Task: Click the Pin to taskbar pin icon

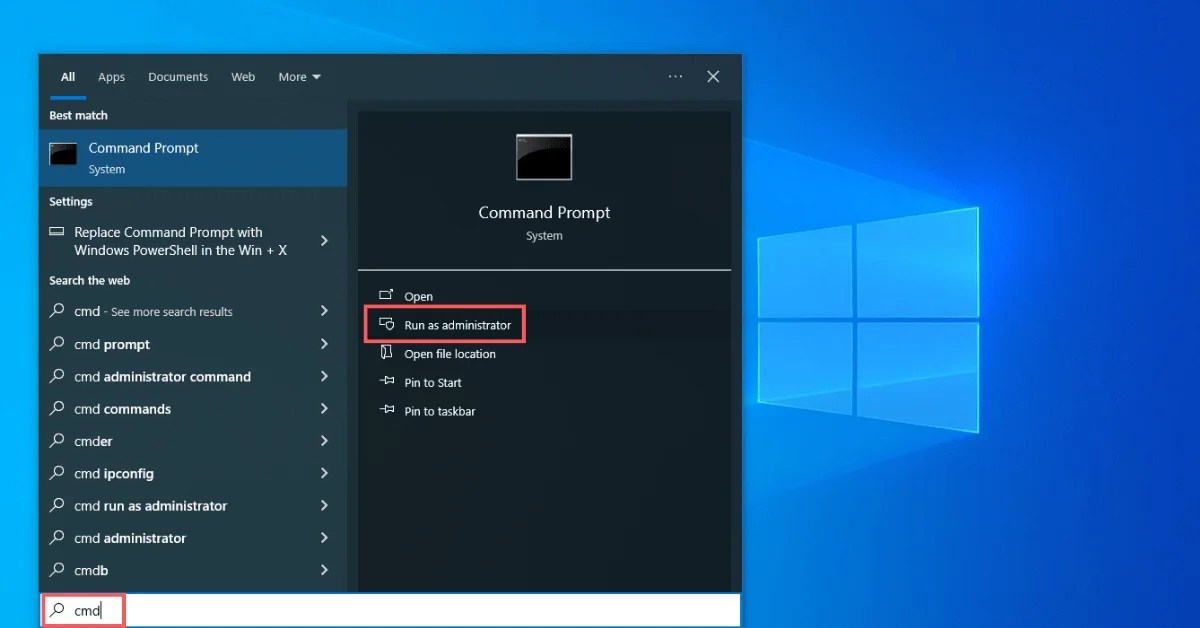Action: tap(386, 411)
